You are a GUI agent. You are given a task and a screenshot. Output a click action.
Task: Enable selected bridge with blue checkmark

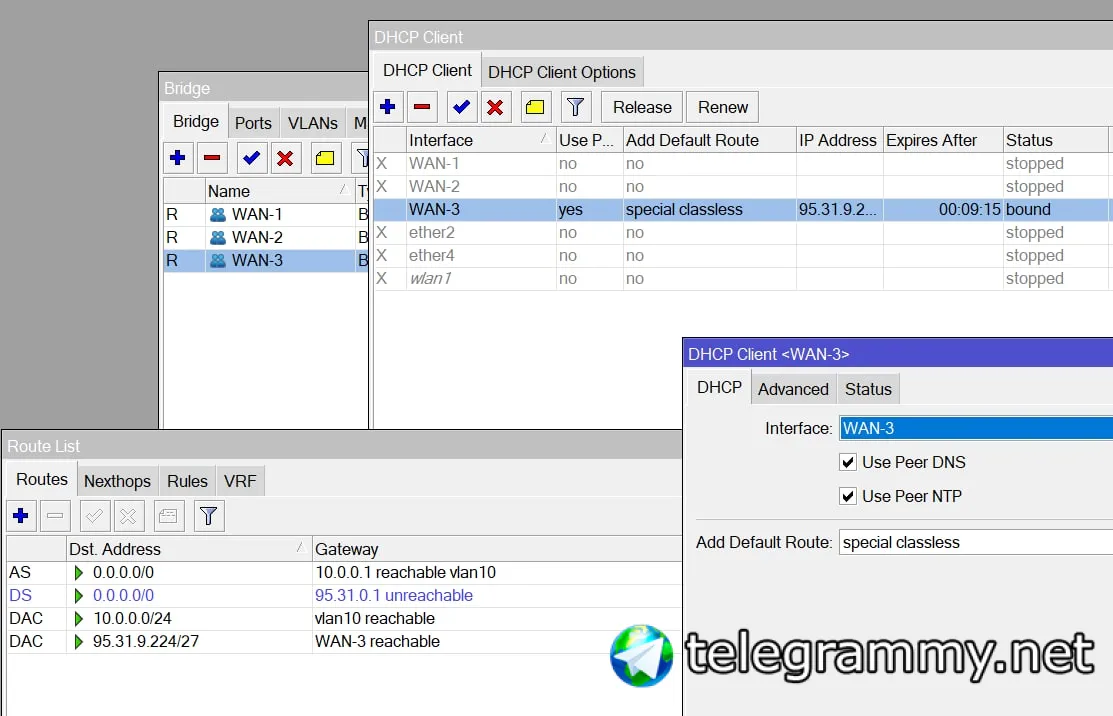pos(251,158)
